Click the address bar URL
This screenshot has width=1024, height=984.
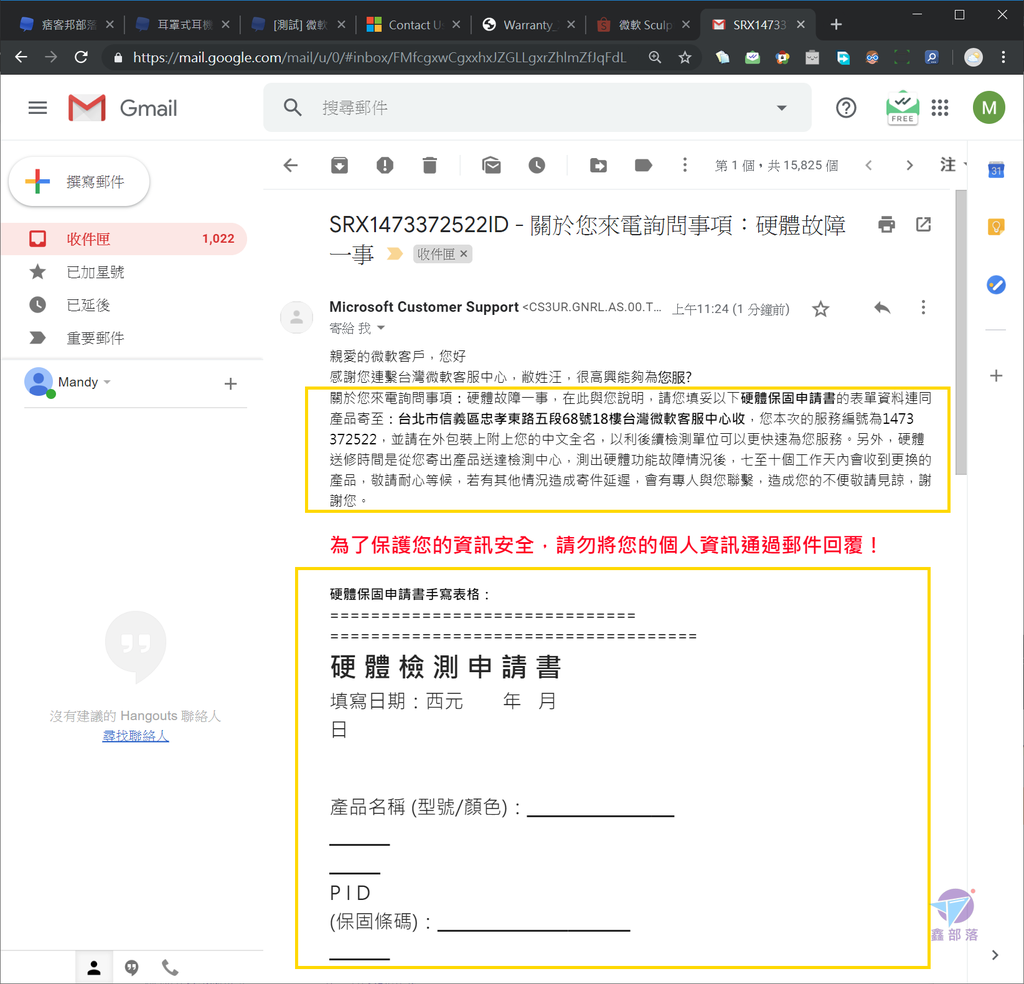click(379, 57)
